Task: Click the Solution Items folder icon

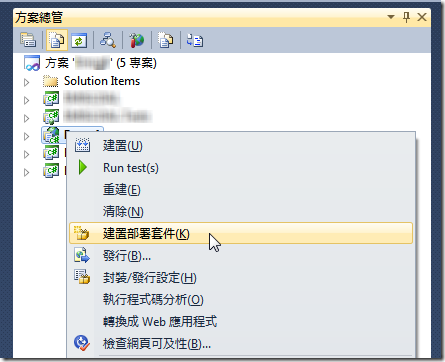Action: pos(50,81)
